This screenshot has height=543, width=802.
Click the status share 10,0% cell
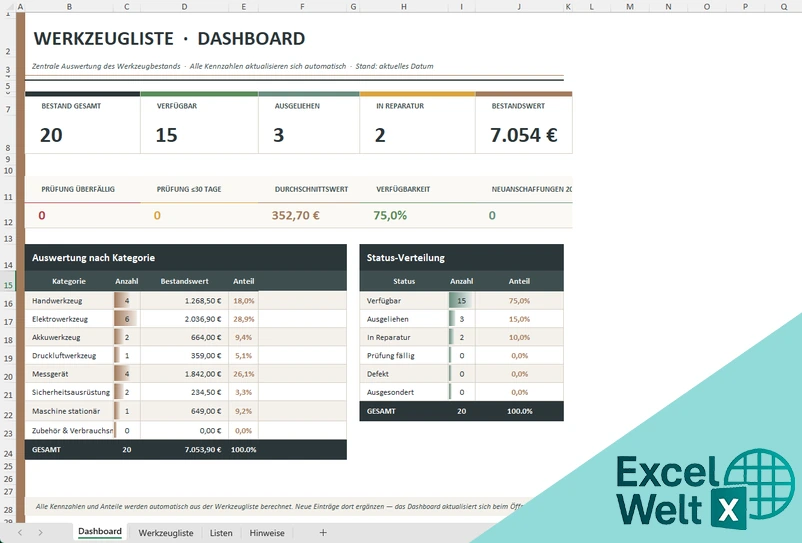pyautogui.click(x=519, y=337)
